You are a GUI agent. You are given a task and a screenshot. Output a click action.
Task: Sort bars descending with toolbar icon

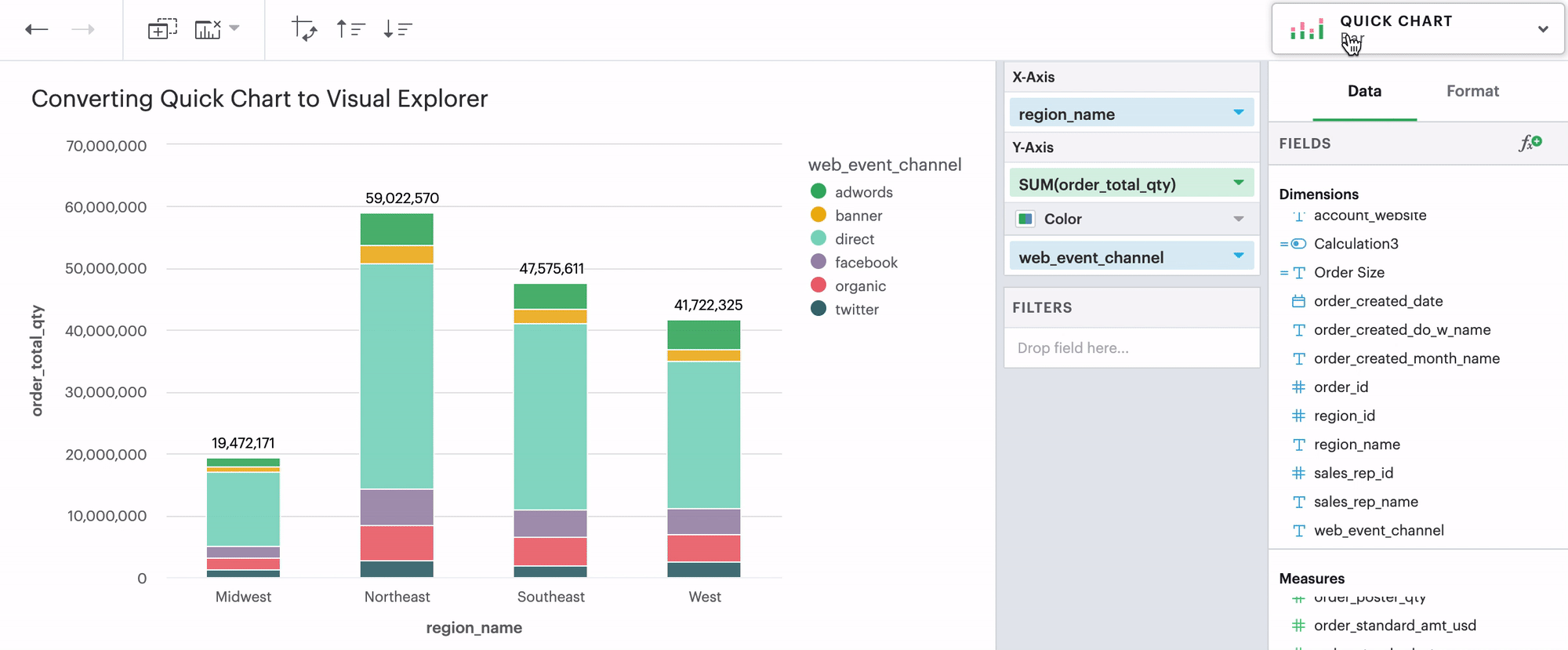coord(397,30)
